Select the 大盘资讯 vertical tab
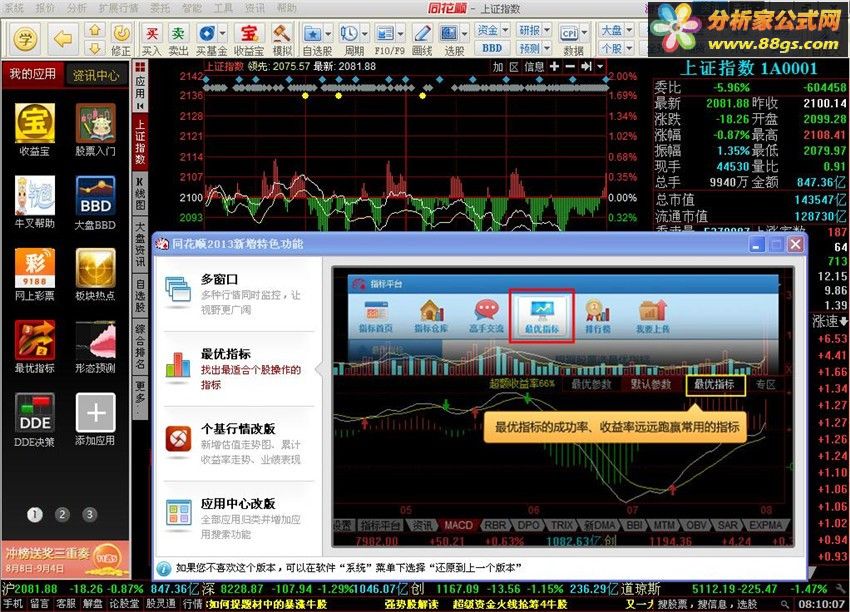 click(140, 244)
